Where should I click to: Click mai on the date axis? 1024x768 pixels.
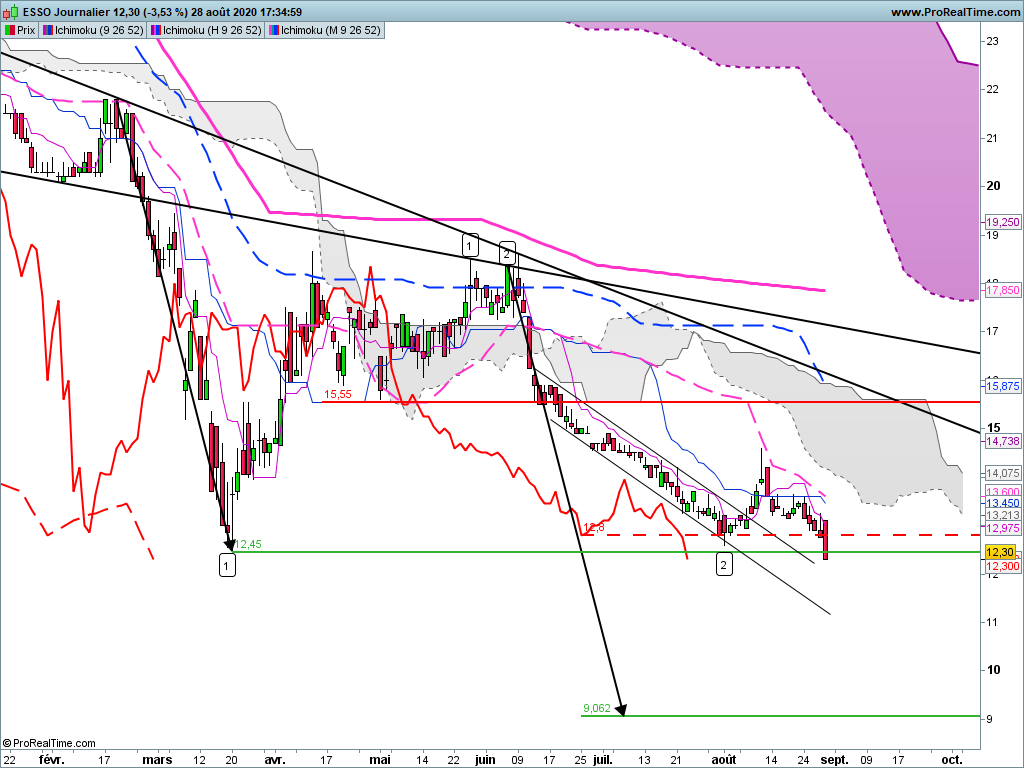380,760
